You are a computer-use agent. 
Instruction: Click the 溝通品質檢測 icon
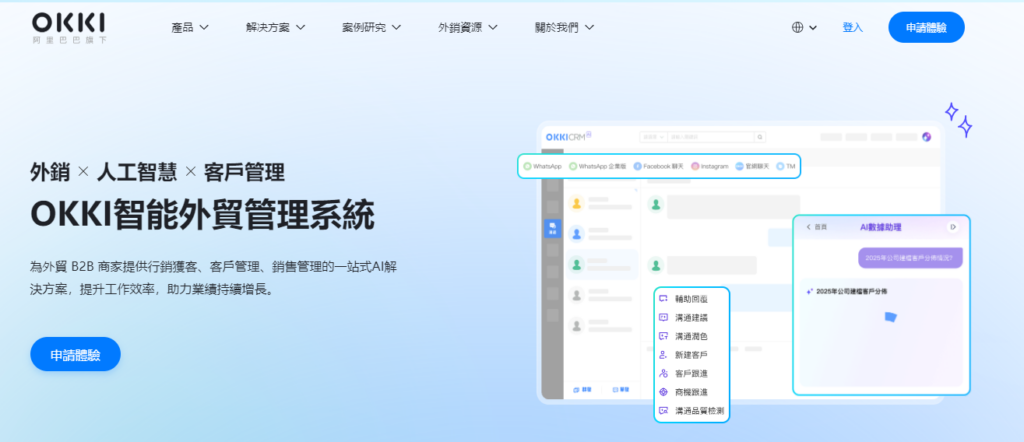point(664,411)
